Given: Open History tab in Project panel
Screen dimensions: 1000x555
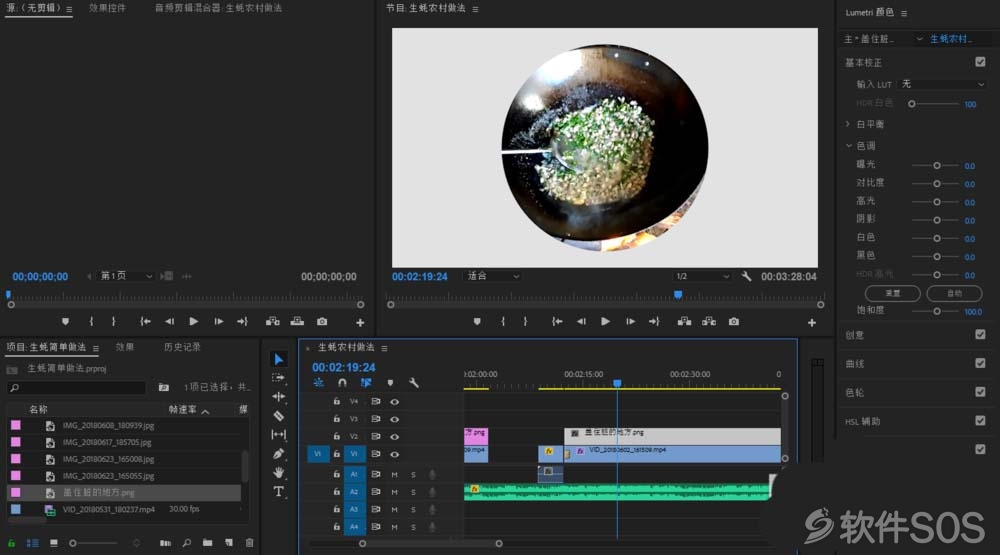Looking at the screenshot, I should (182, 347).
